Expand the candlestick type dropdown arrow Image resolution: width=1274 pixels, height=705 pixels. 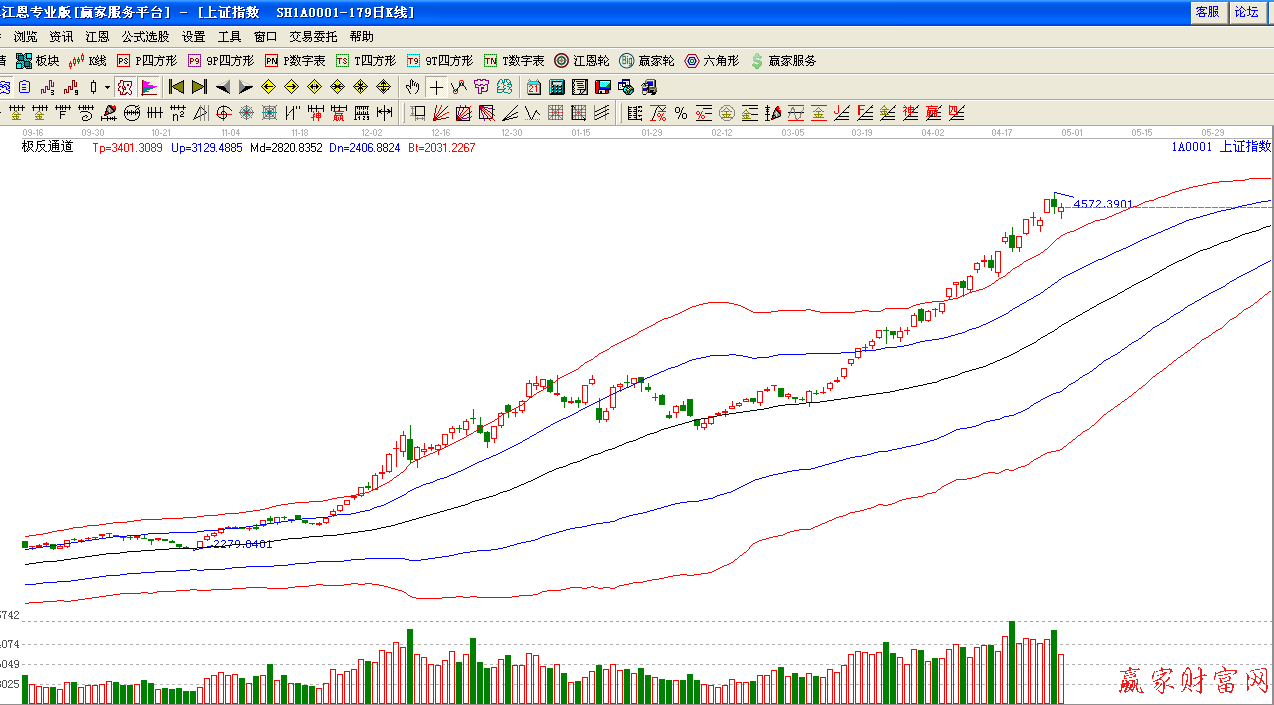[107, 87]
